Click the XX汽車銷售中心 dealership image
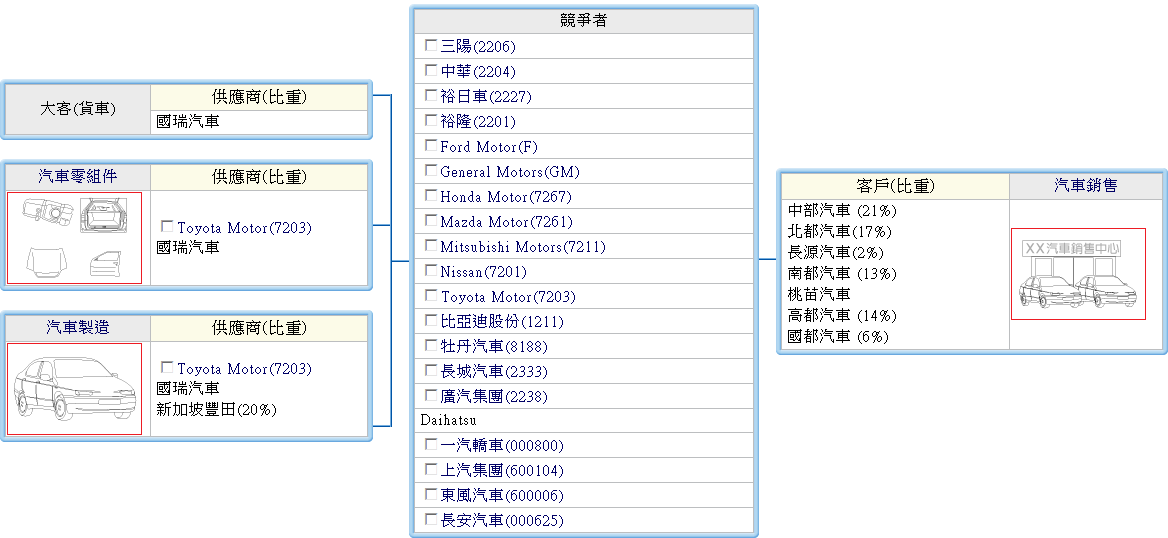 coord(1078,274)
